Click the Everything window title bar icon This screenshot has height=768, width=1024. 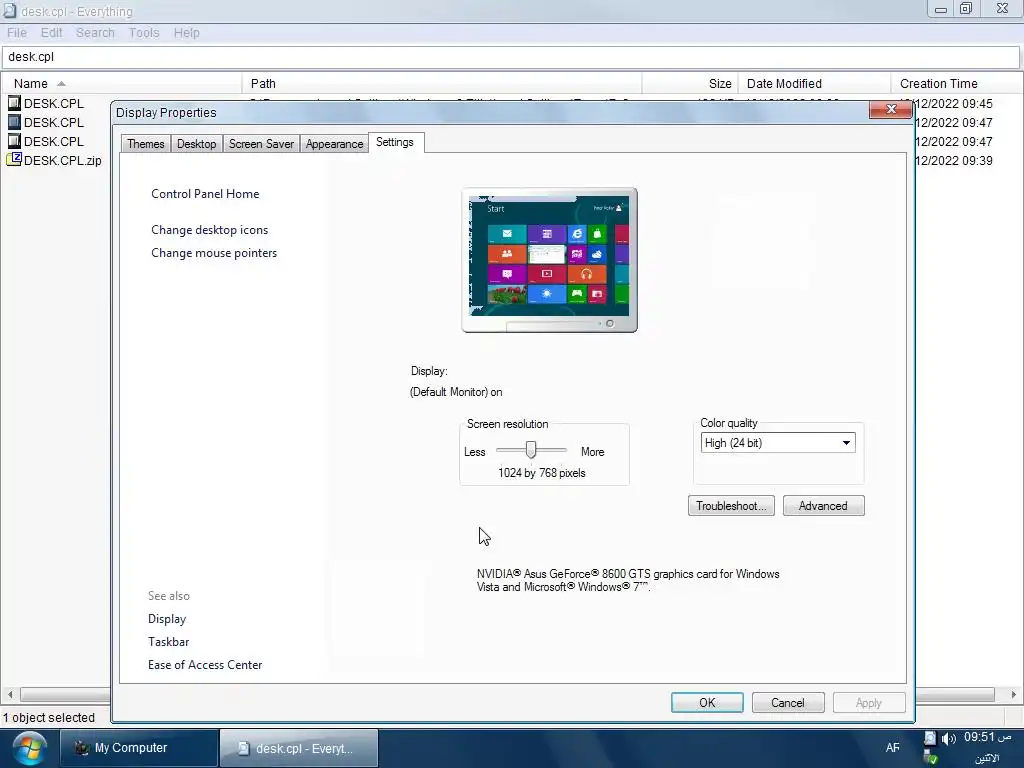(10, 10)
